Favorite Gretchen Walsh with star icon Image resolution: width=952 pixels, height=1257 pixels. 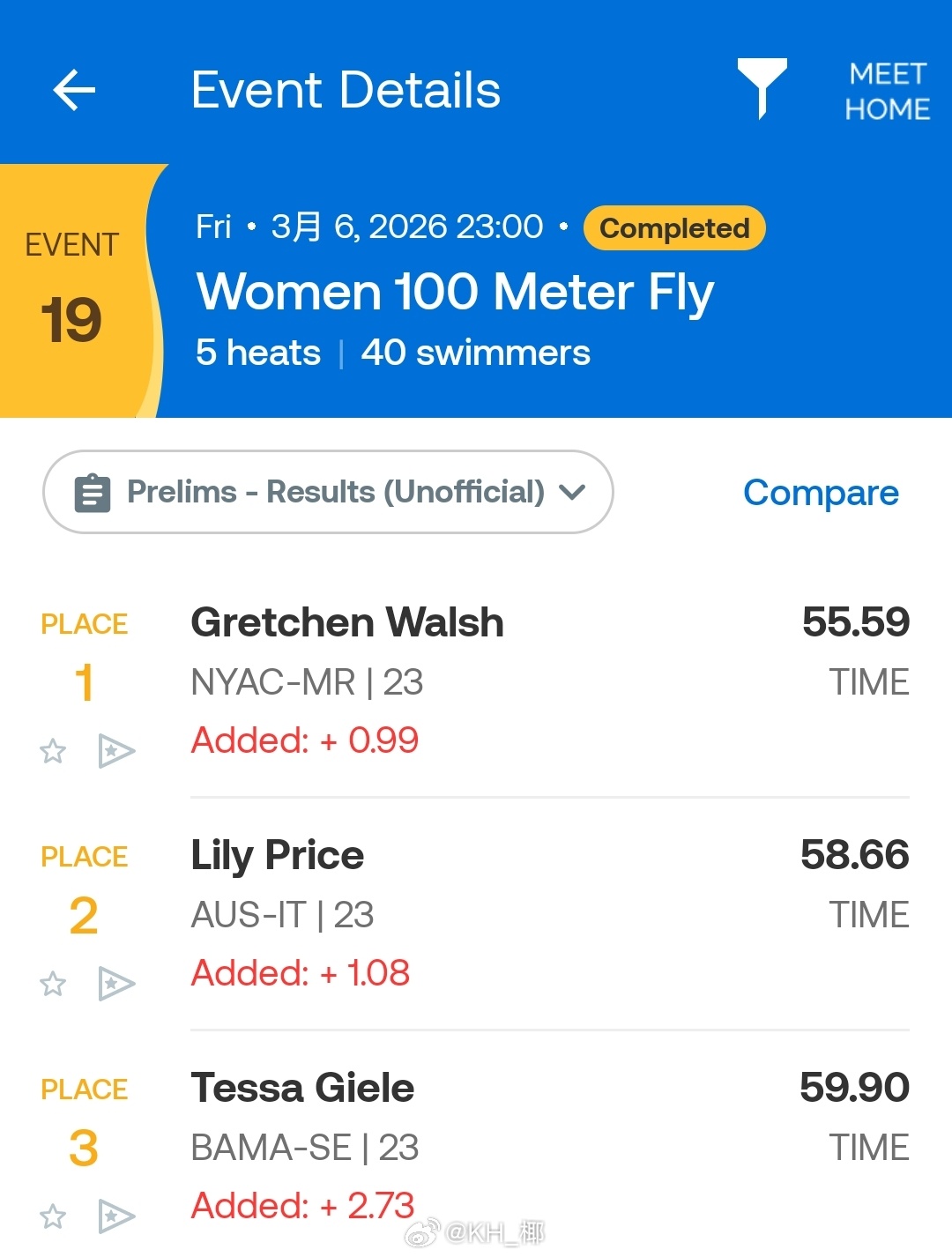point(53,751)
